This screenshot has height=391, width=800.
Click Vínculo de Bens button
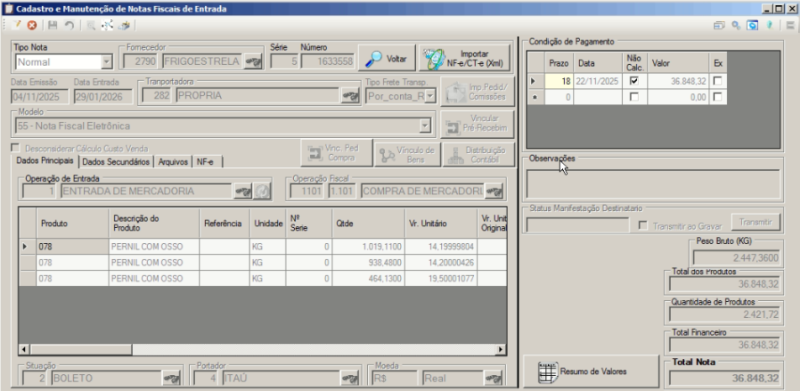408,155
